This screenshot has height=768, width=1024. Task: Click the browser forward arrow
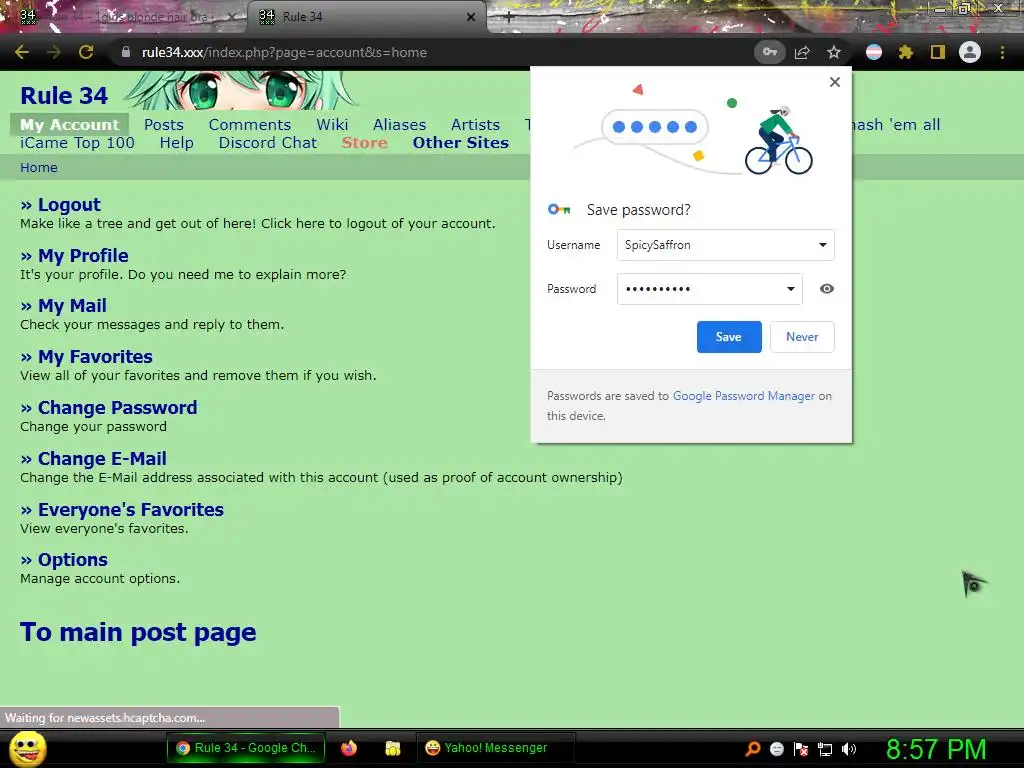[54, 52]
